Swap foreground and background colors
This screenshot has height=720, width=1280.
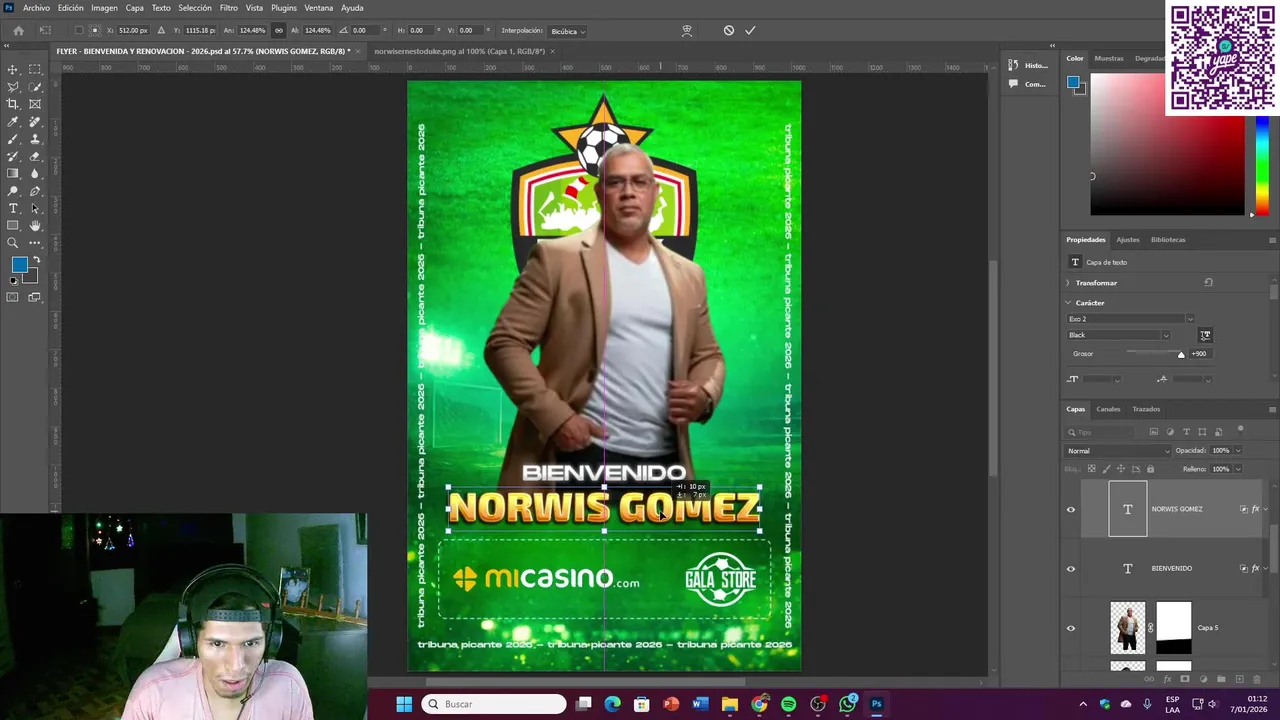pyautogui.click(x=36, y=260)
